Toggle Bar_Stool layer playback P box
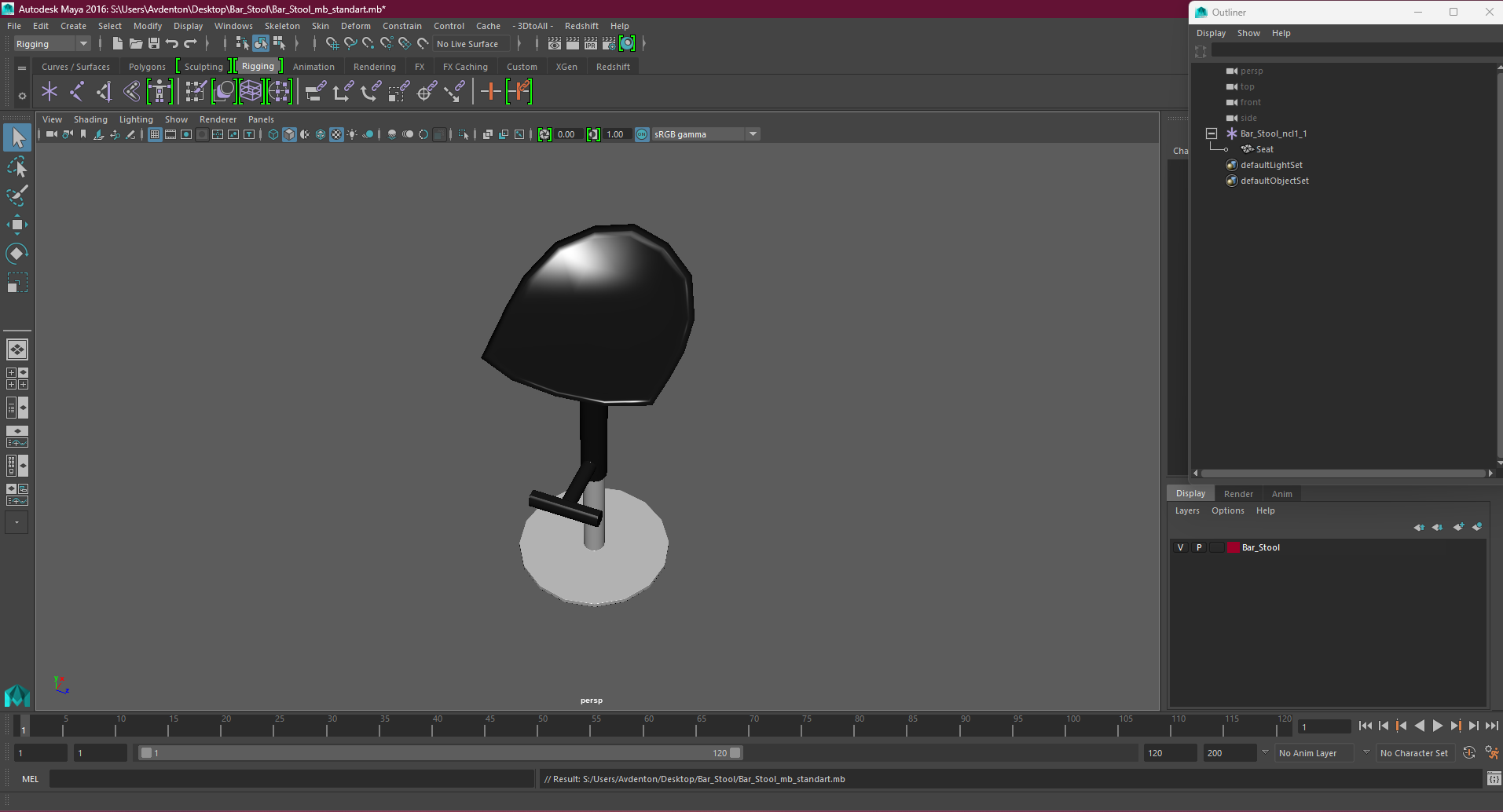Viewport: 1503px width, 812px height. [x=1199, y=547]
